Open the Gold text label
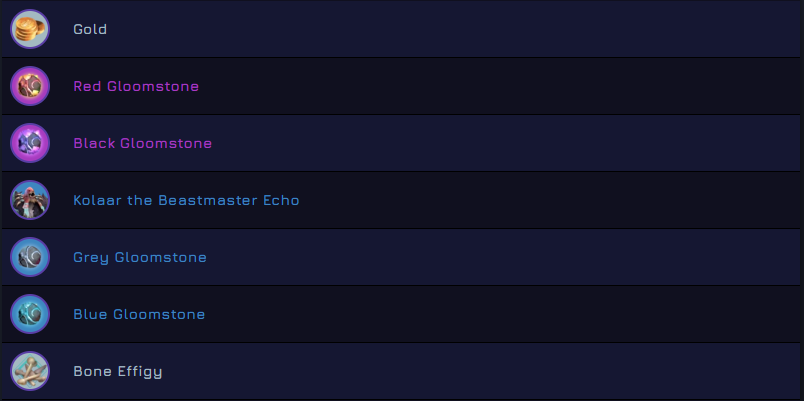The height and width of the screenshot is (401, 804). 90,29
